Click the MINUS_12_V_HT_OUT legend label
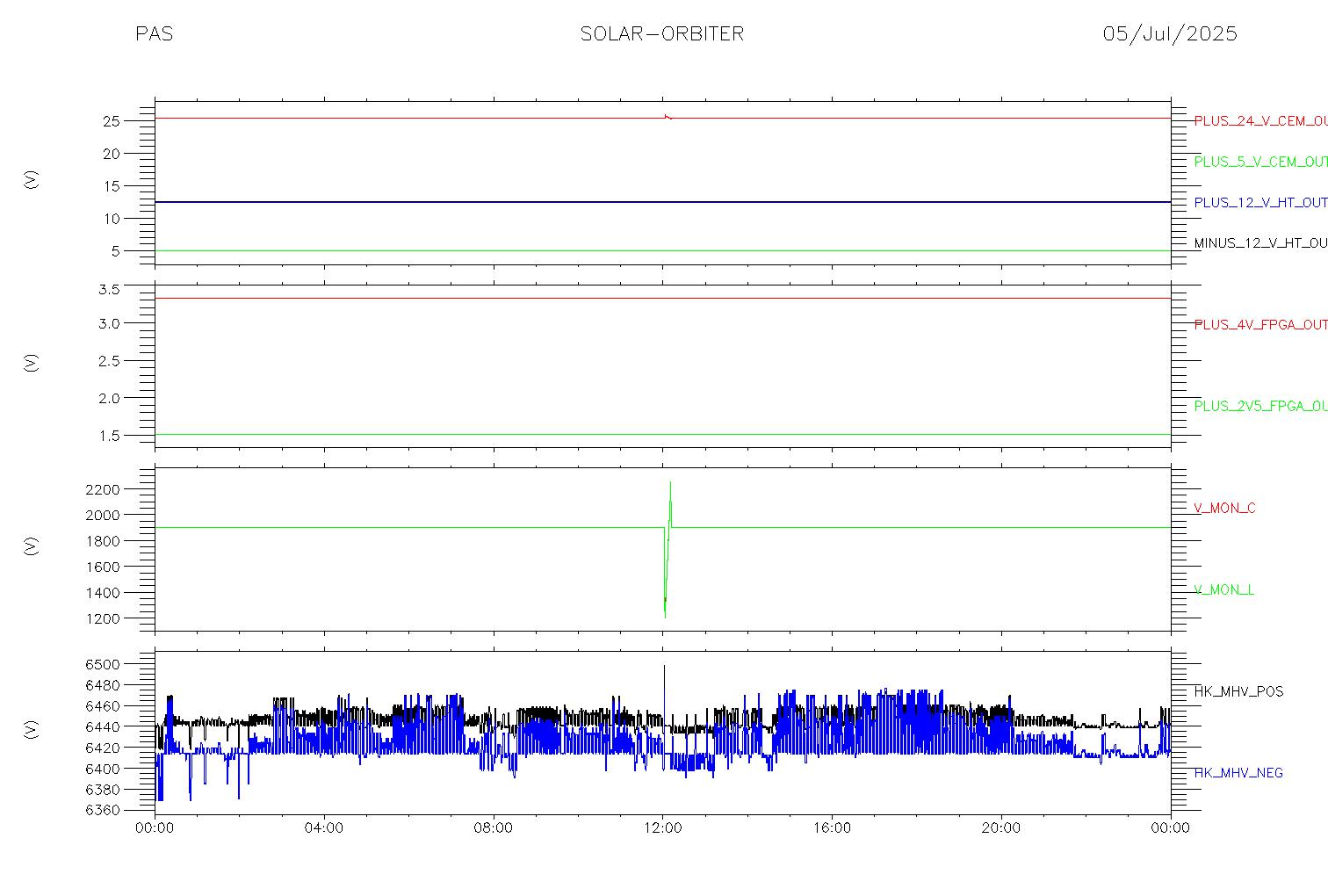1328x896 pixels. pyautogui.click(x=1260, y=242)
